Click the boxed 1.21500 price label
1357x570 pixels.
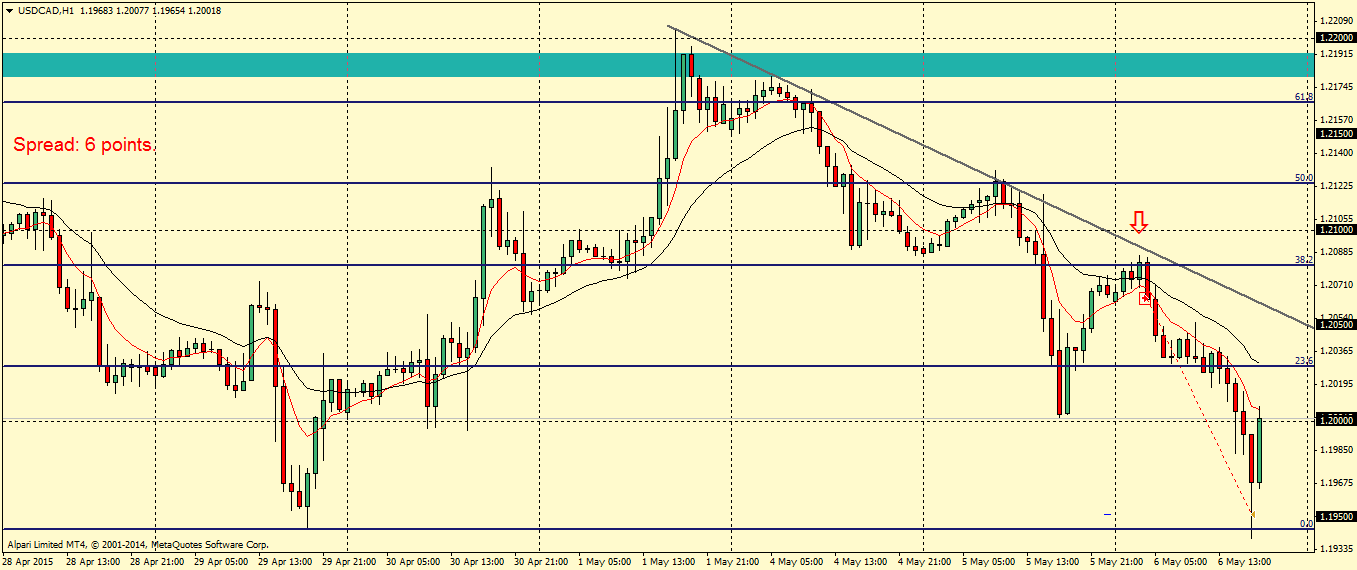1335,133
